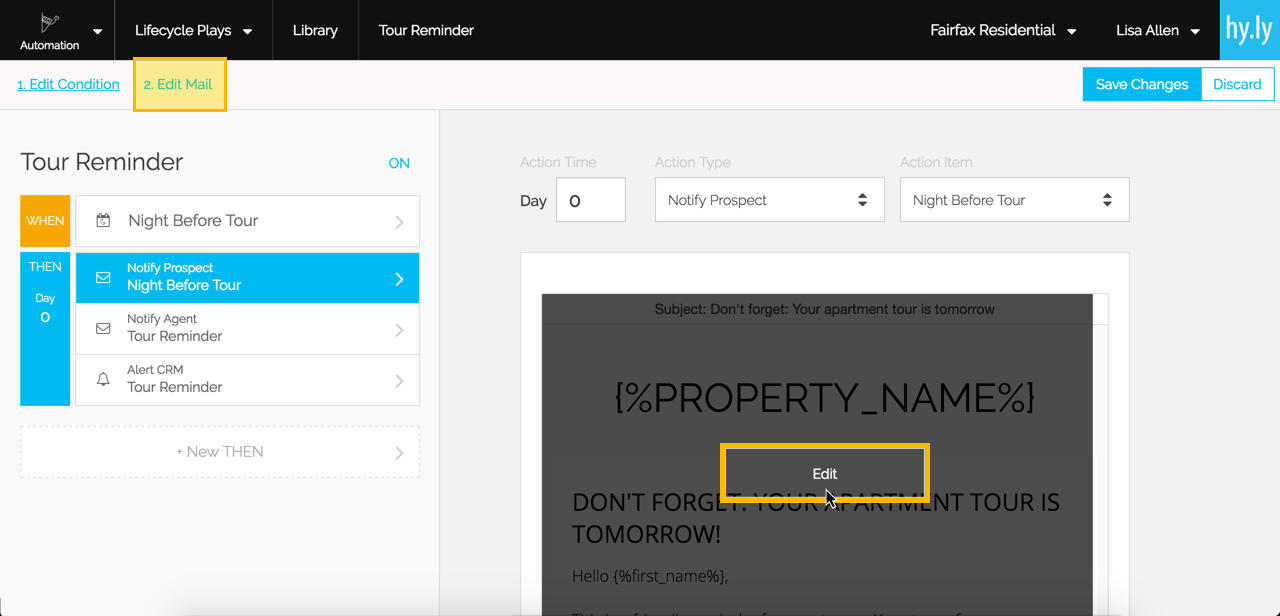
Task: Click Hello {%first_name%} text in email
Action: point(650,576)
